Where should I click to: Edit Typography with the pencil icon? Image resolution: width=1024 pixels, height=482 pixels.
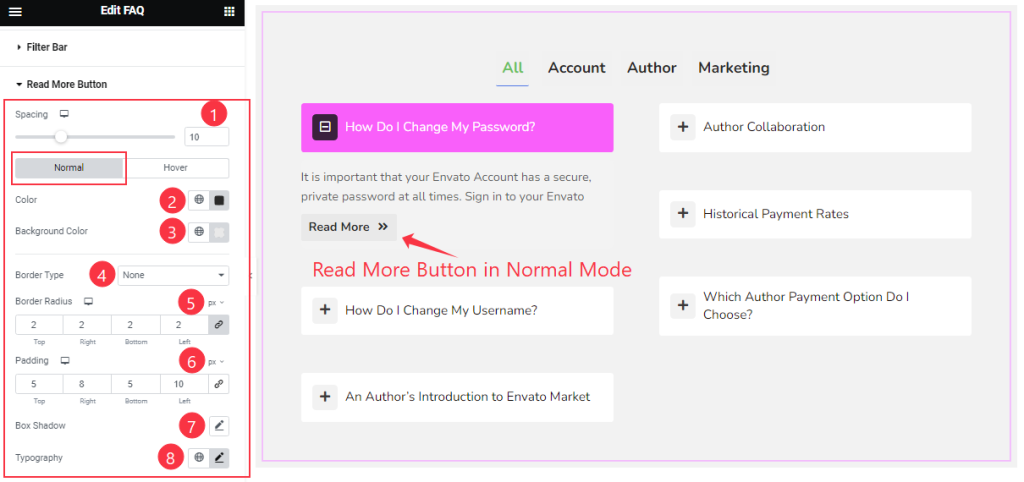click(x=219, y=458)
